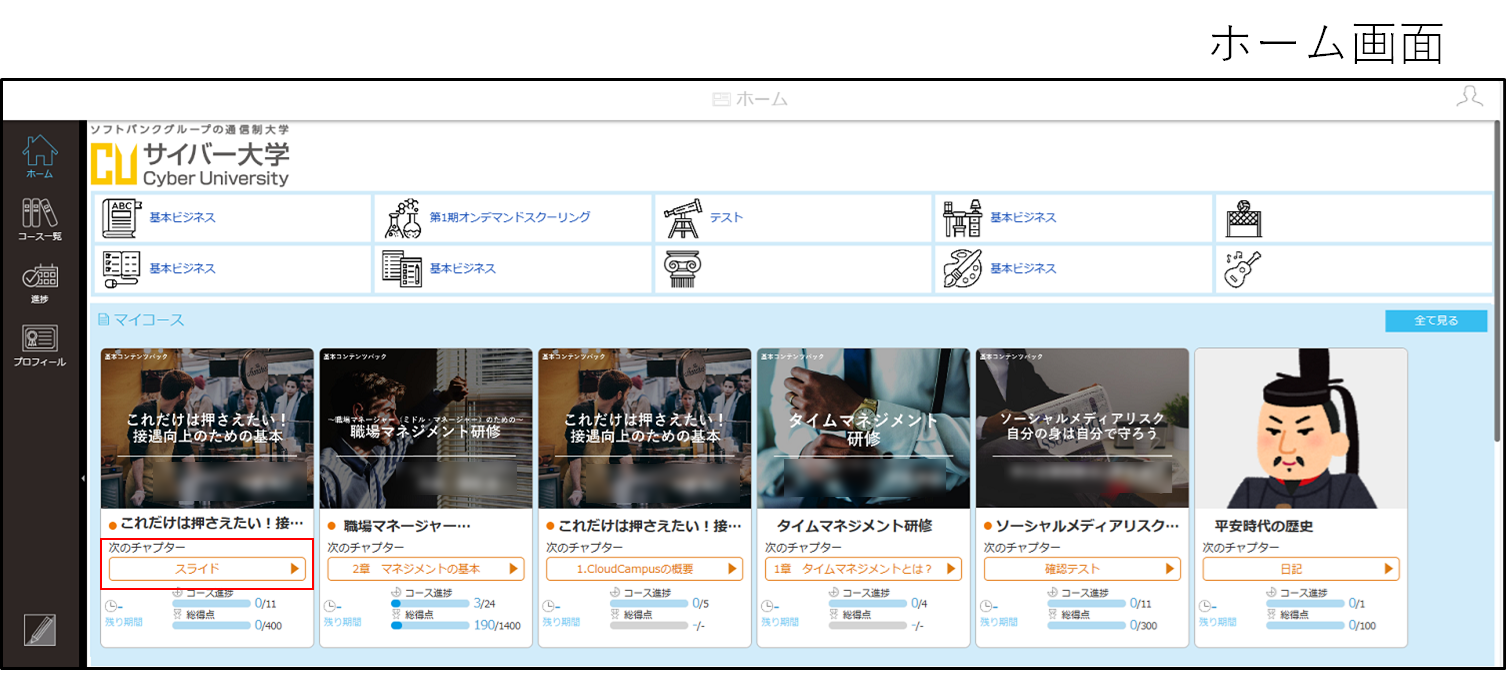Viewport: 1506px width, 673px height.
Task: Start chapter 2章 マネジメントの基本
Action: 425,569
